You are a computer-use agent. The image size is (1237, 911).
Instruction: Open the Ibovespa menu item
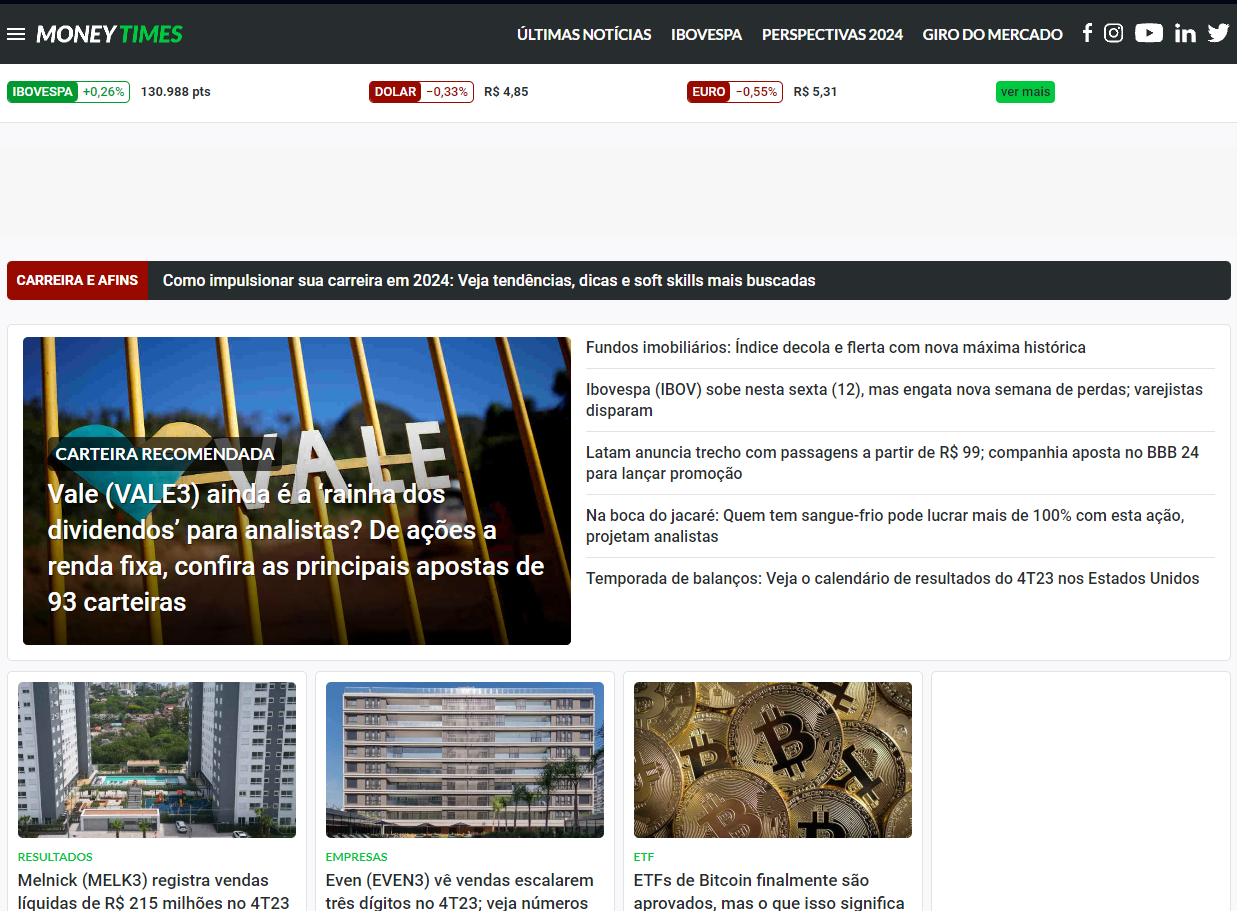[x=706, y=34]
